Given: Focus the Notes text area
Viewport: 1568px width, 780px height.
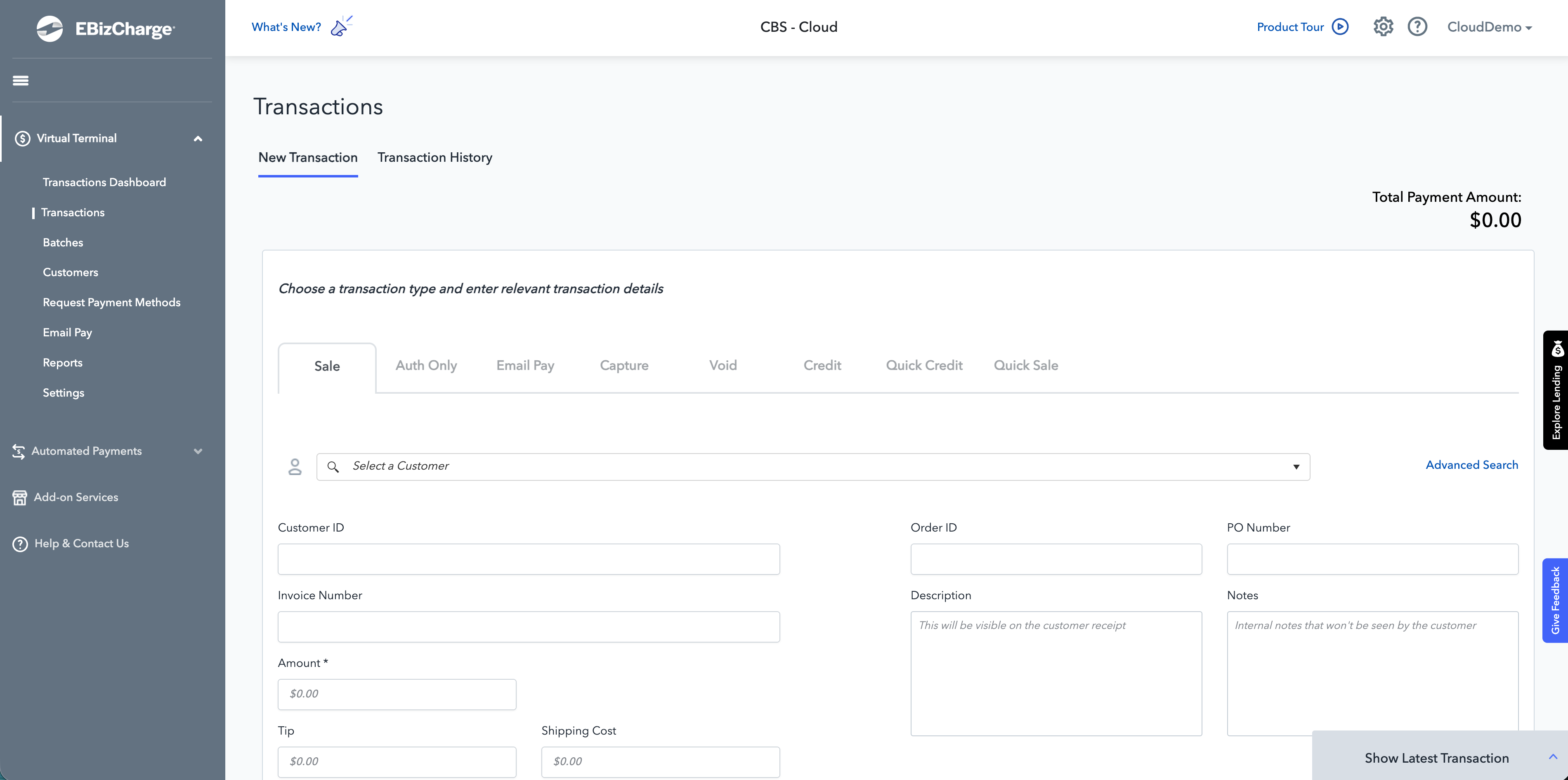Looking at the screenshot, I should 1372,674.
